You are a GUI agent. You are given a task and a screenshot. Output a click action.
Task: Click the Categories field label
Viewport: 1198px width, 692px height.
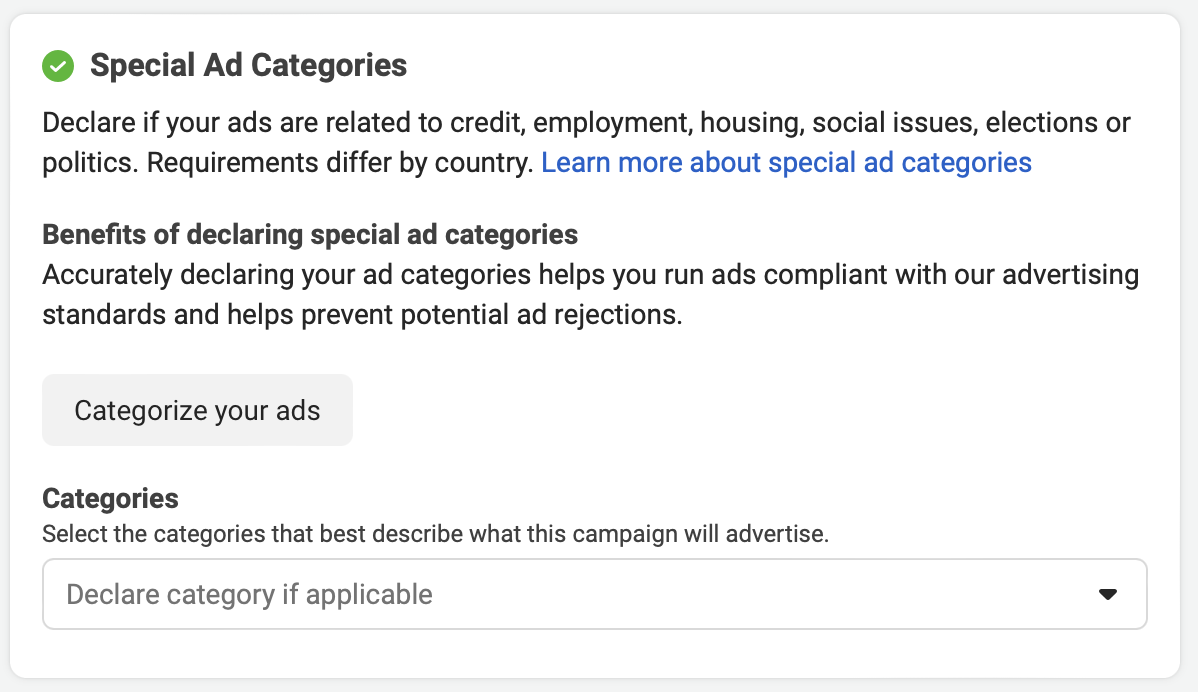(x=110, y=498)
